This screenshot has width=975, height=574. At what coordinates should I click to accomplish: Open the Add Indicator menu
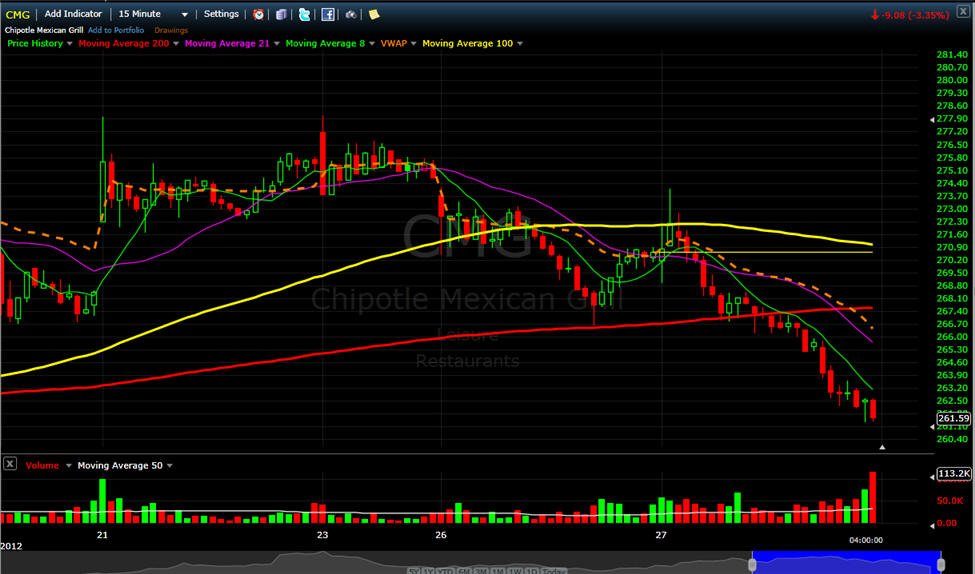pos(73,14)
